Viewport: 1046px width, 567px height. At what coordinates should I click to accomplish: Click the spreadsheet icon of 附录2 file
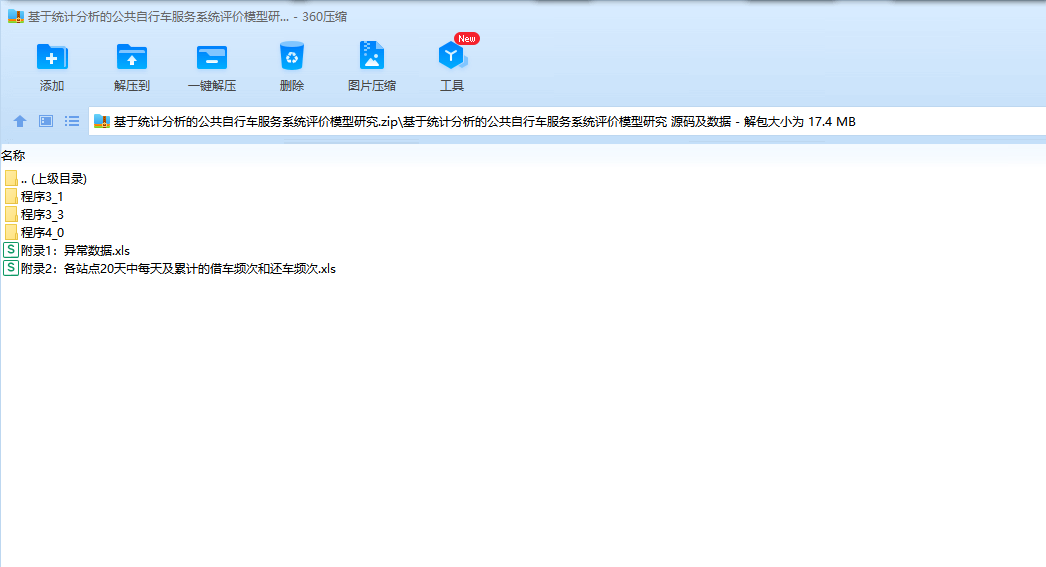[x=11, y=268]
